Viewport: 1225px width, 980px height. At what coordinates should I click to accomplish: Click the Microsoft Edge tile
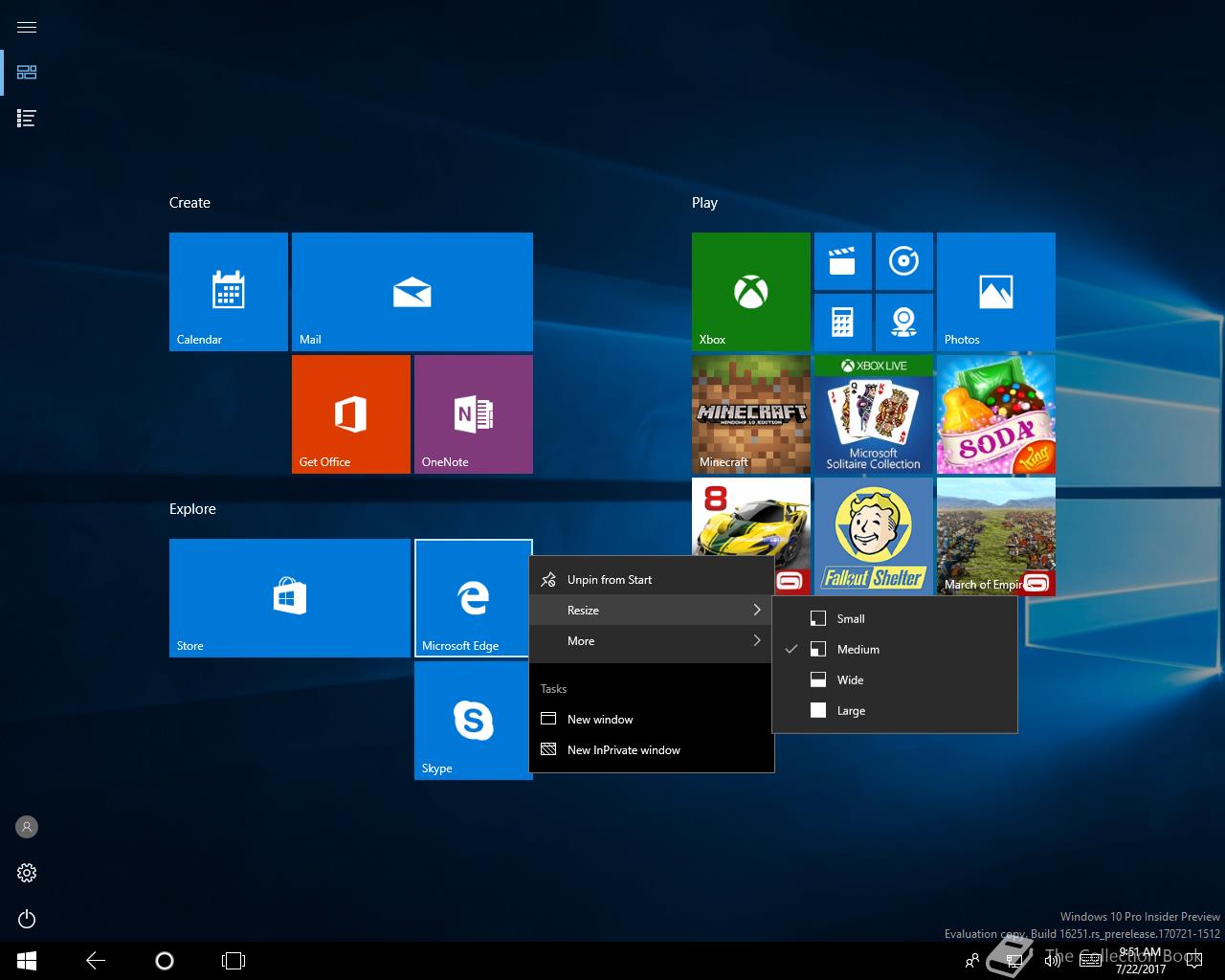pos(472,598)
